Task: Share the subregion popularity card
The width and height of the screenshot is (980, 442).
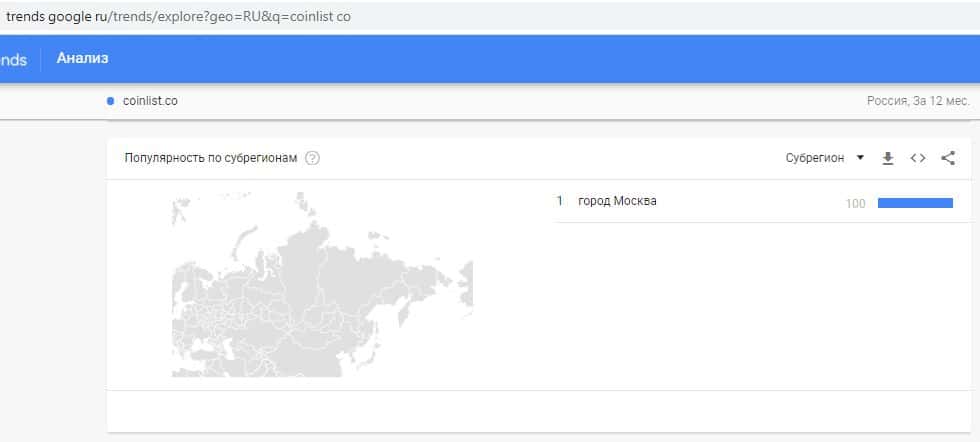Action: click(948, 158)
